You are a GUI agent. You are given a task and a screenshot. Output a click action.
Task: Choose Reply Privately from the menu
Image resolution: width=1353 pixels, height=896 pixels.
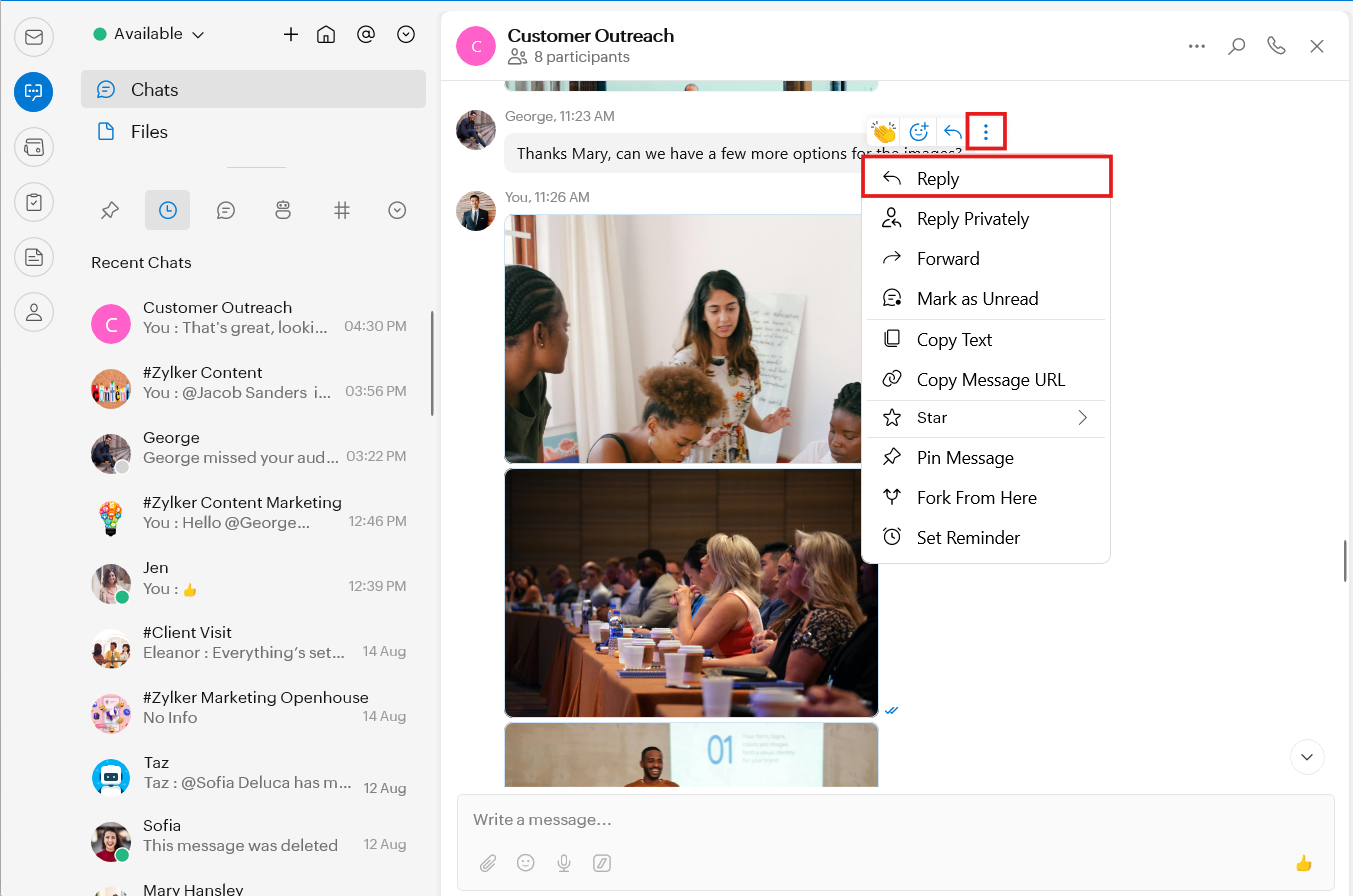(x=986, y=219)
